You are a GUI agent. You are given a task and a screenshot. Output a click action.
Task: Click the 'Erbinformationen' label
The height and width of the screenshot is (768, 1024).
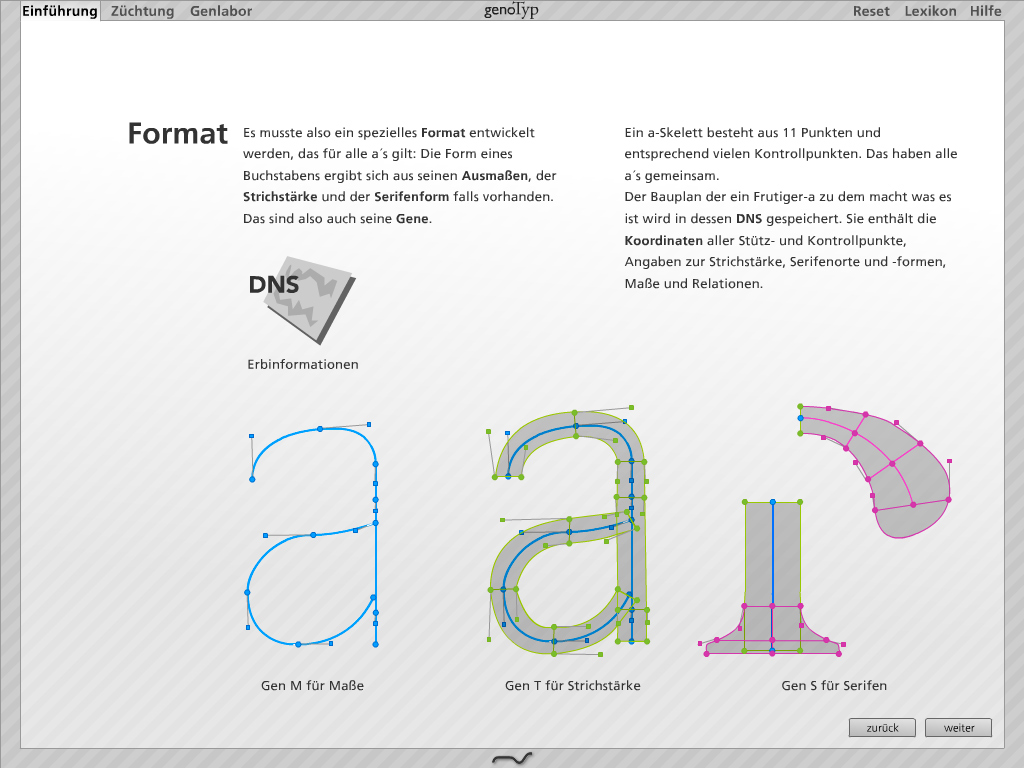point(303,364)
